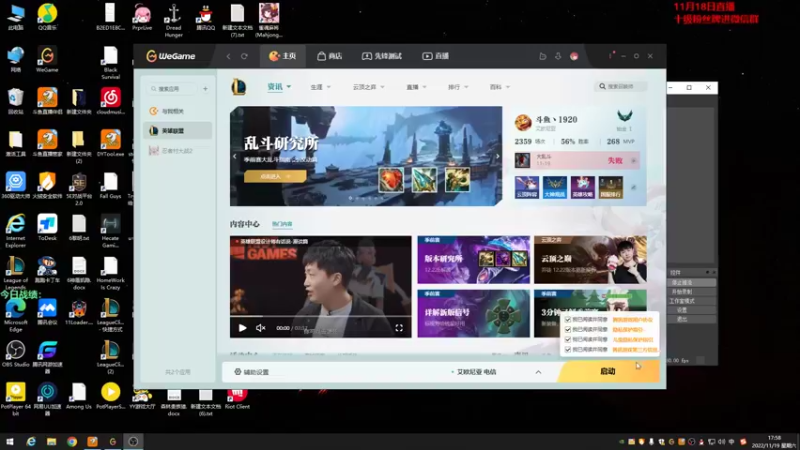This screenshot has height=450, width=800.
Task: Play the content center video
Action: point(242,328)
